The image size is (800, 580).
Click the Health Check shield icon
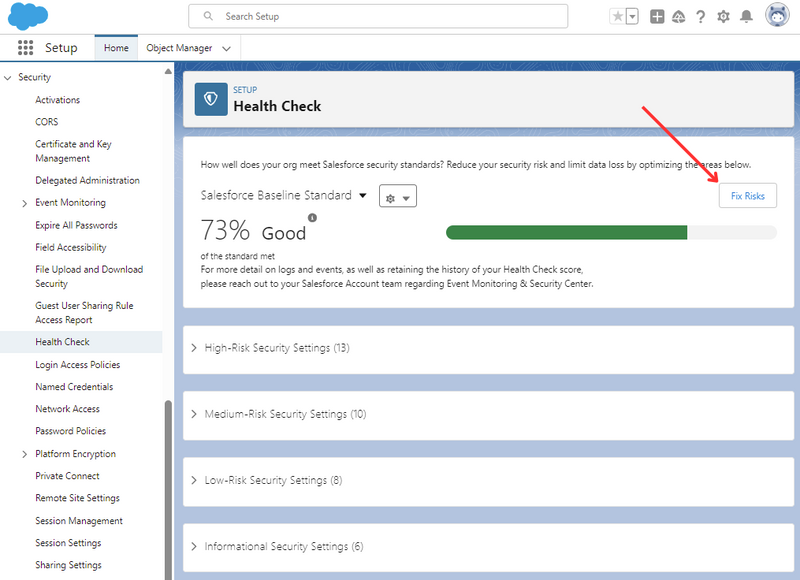coord(211,99)
